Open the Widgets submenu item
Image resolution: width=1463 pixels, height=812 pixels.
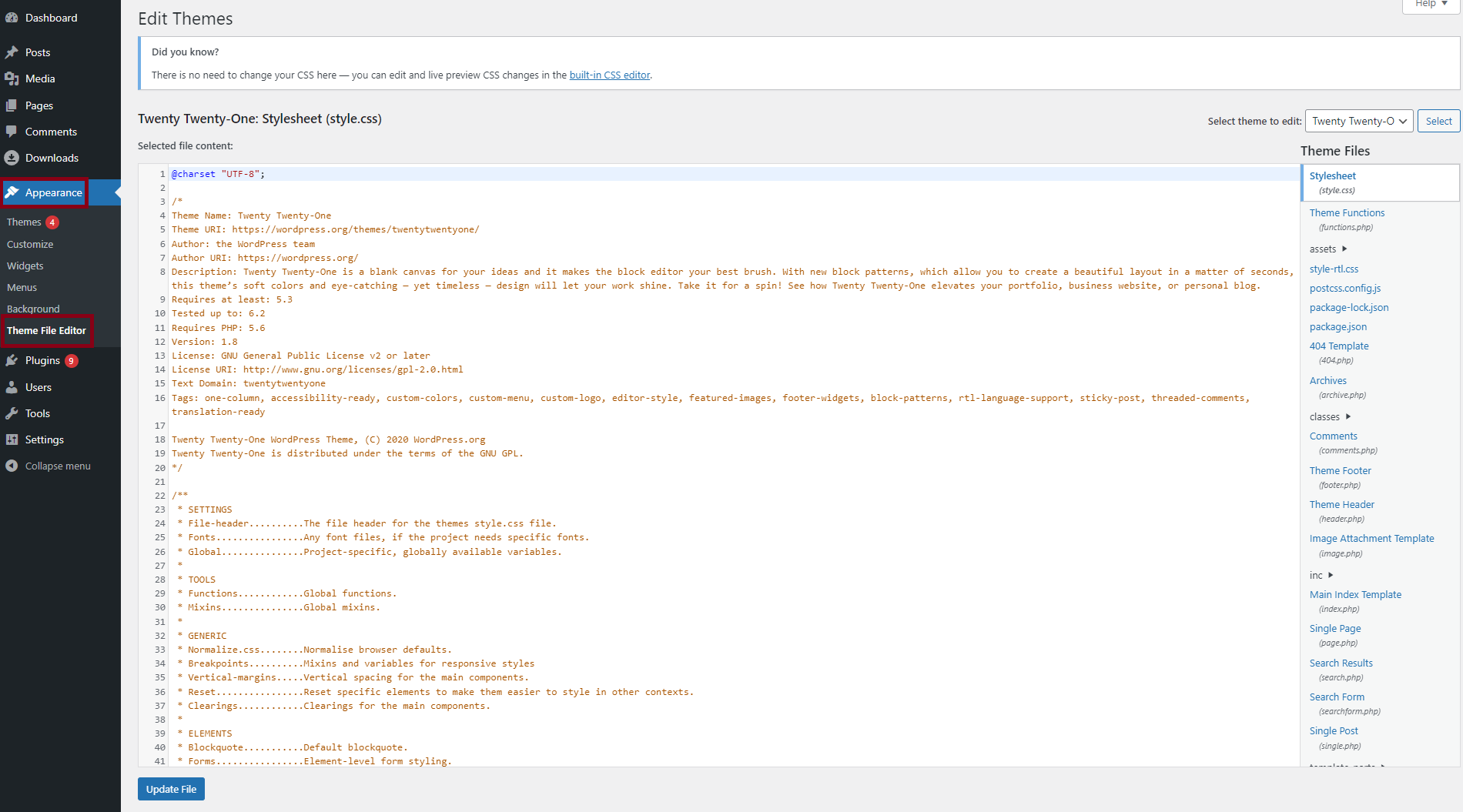[25, 266]
